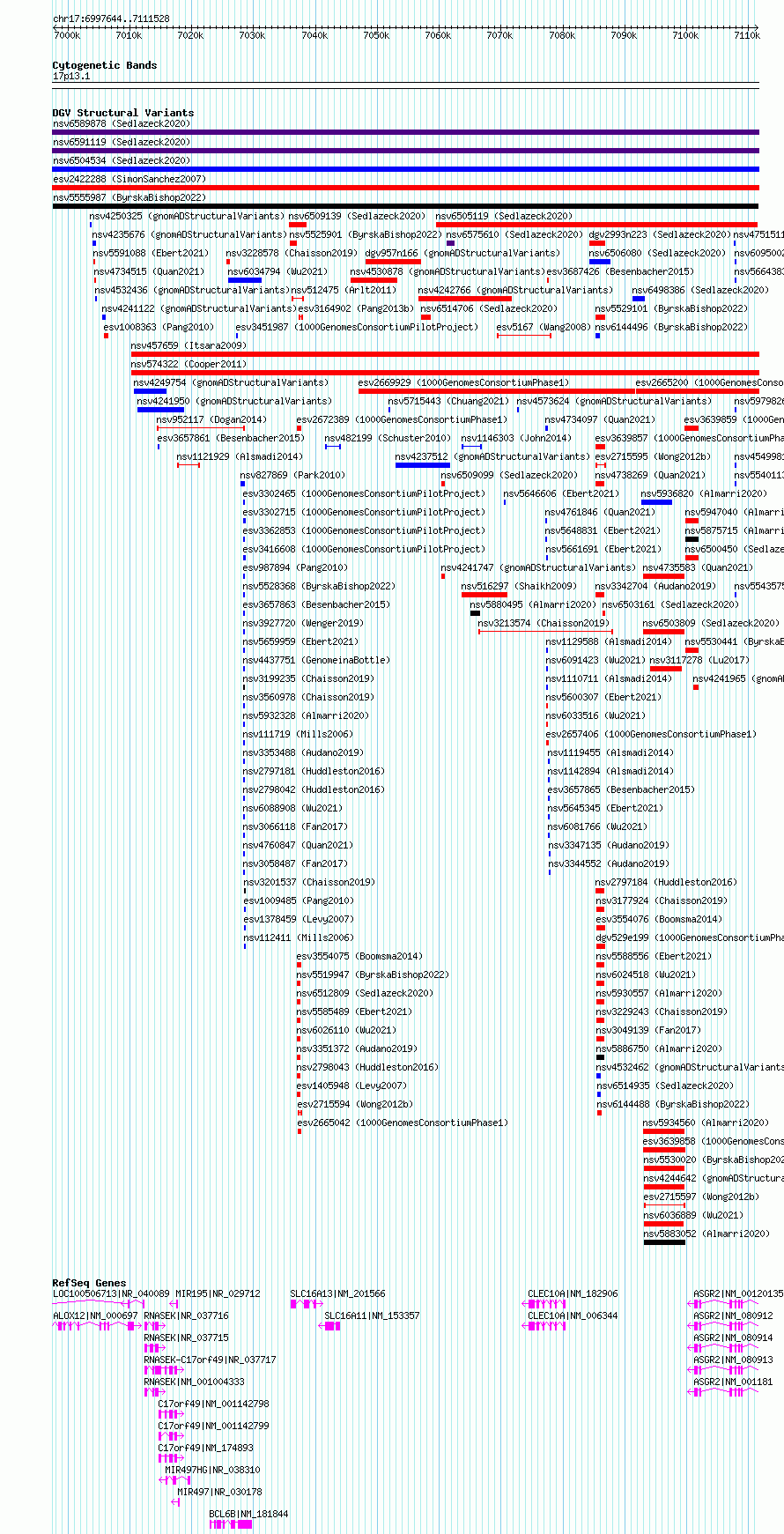This screenshot has height=1534, width=784.
Task: Select nsv952117 (Dogan2014) variant span
Action: (x=201, y=428)
